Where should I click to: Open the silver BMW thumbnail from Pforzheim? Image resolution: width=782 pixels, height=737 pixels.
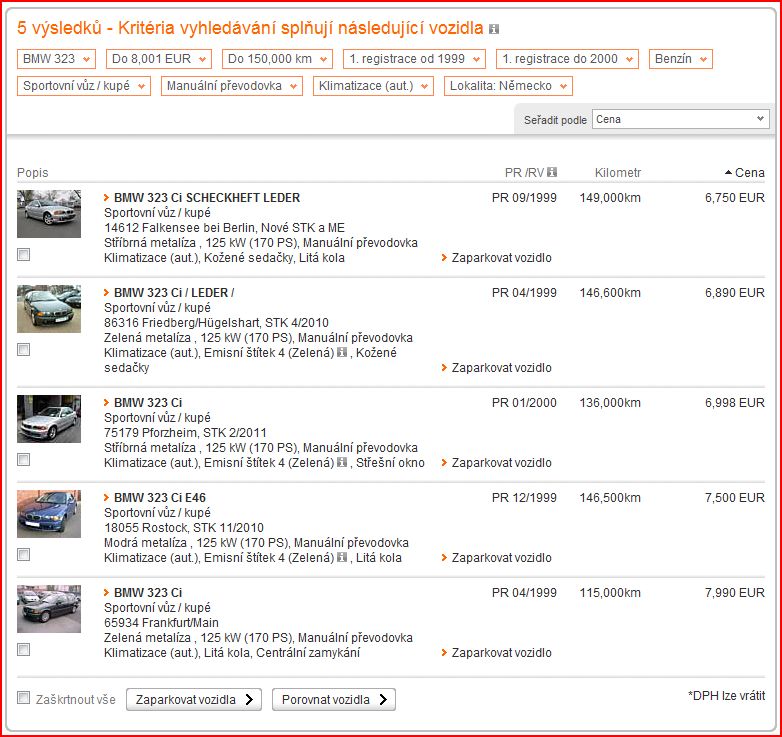click(49, 419)
